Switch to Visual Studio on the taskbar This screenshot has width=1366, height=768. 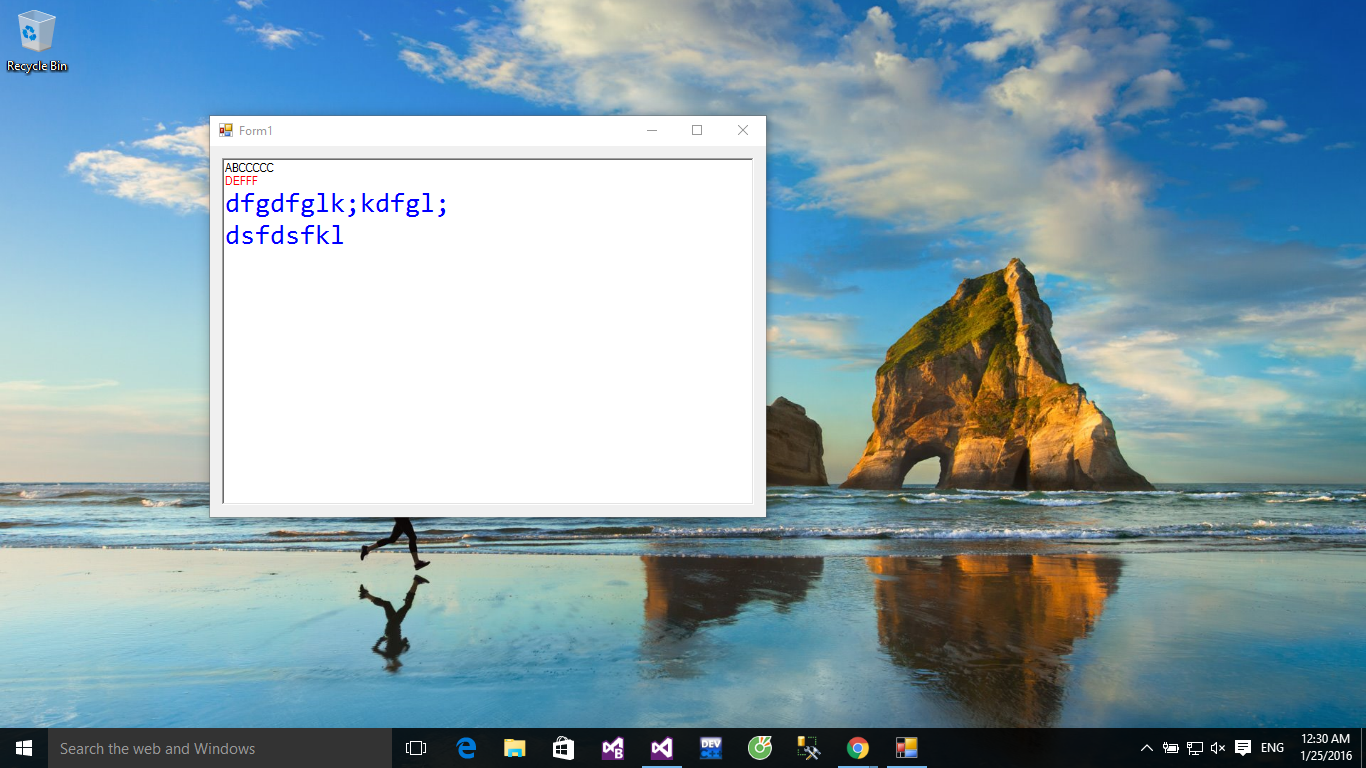[x=661, y=748]
